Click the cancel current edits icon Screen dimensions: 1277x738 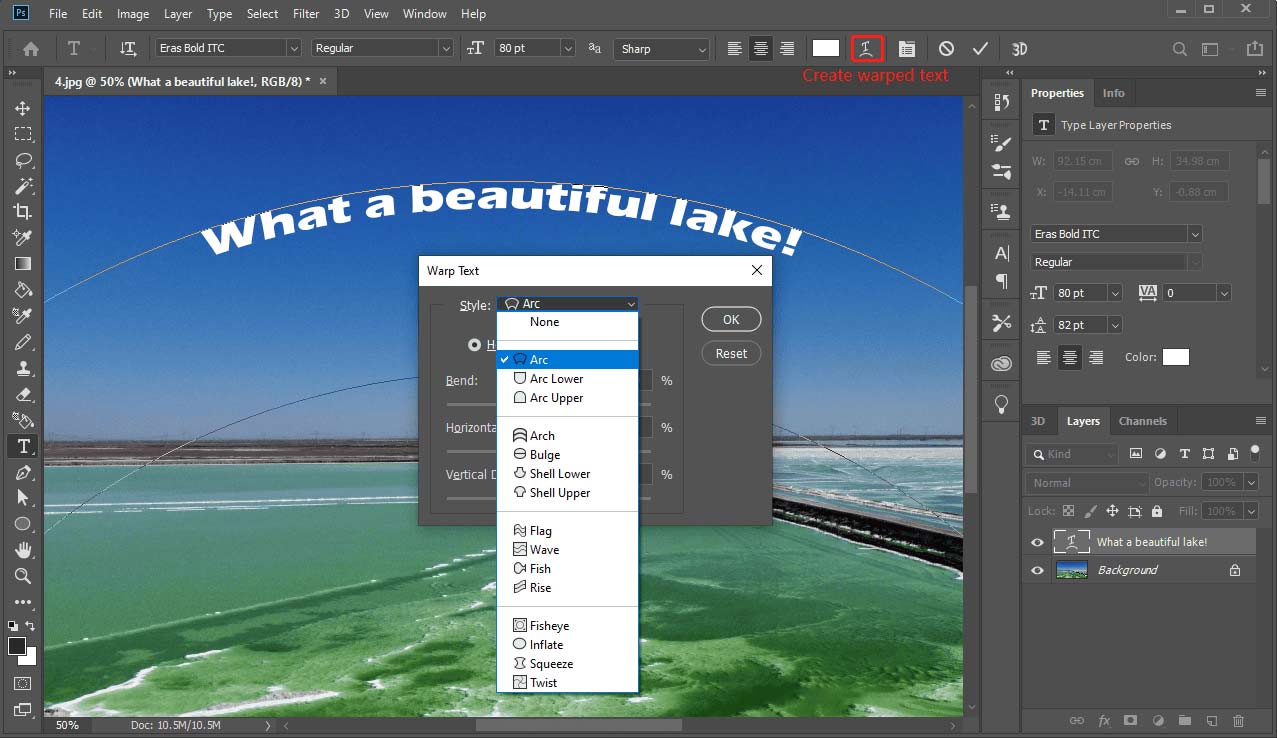click(948, 47)
